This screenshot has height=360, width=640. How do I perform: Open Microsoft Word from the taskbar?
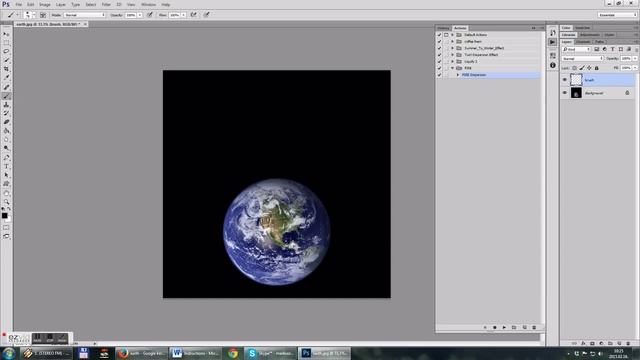[196, 353]
